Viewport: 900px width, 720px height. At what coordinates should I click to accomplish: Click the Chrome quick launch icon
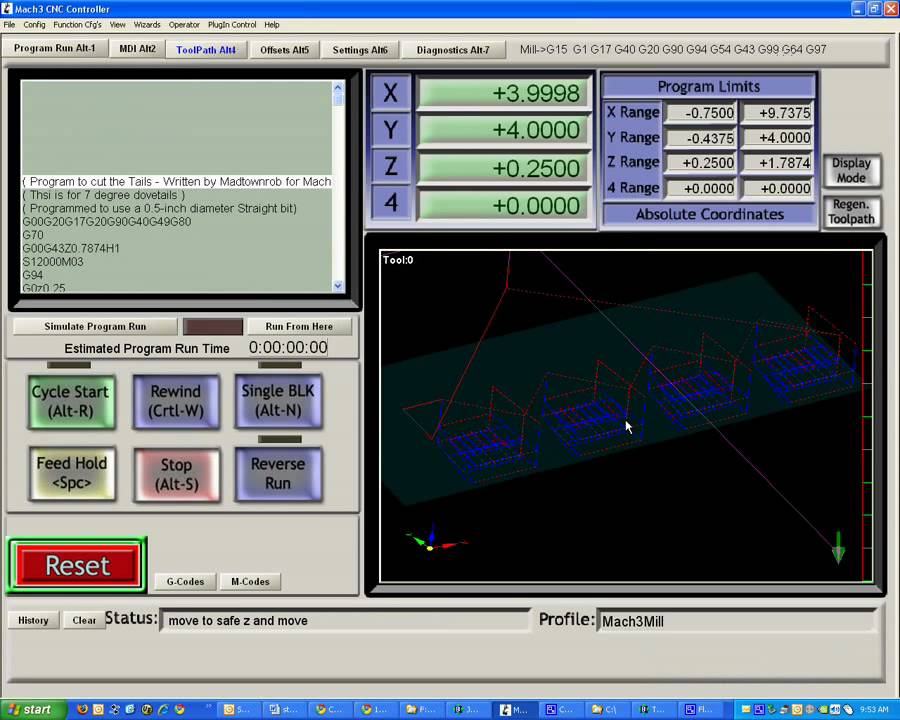point(180,709)
